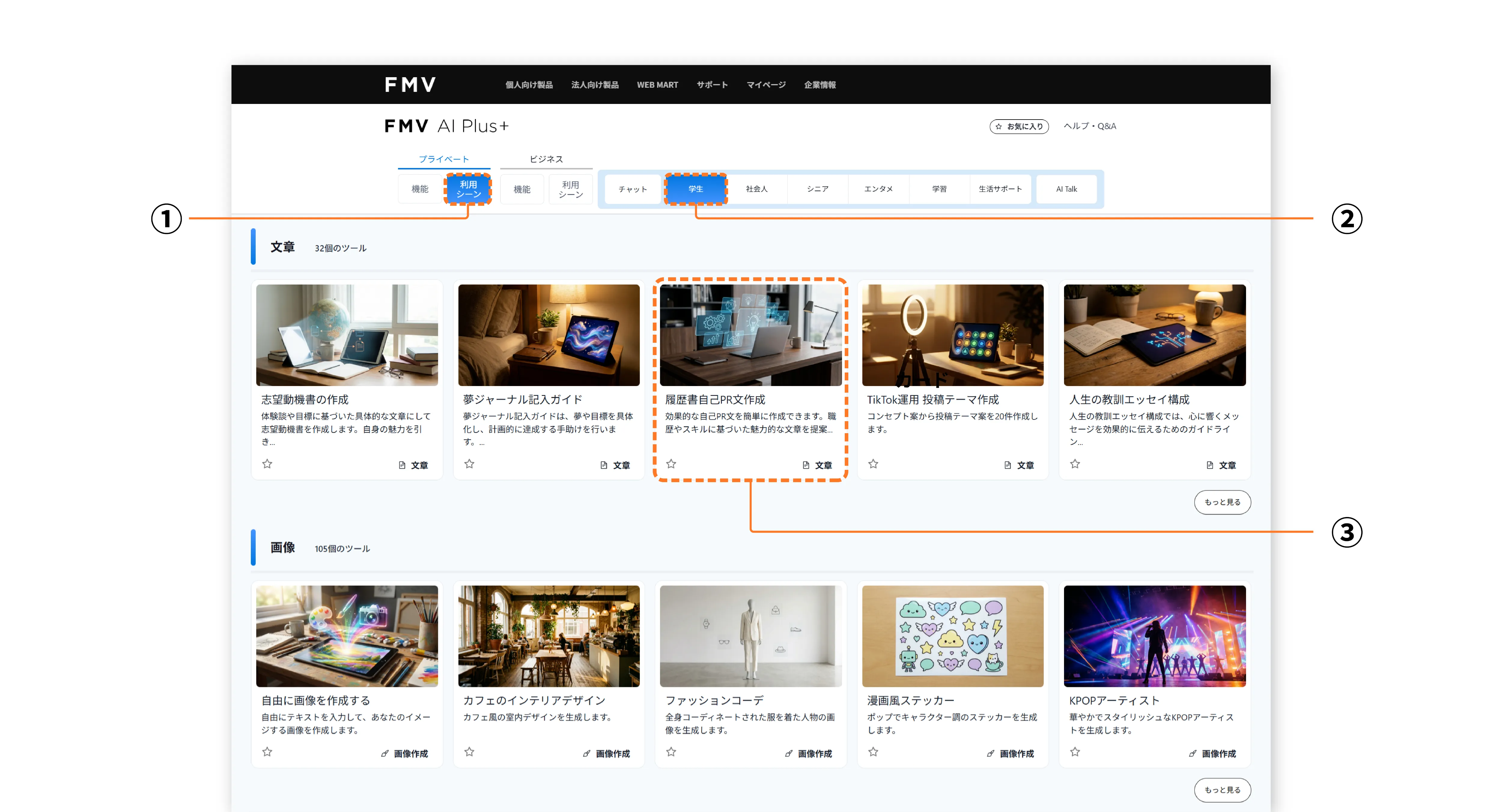Click the 文章 document icon on 人生の教訓エッセイ構成
Viewport: 1502px width, 812px height.
click(x=1211, y=465)
